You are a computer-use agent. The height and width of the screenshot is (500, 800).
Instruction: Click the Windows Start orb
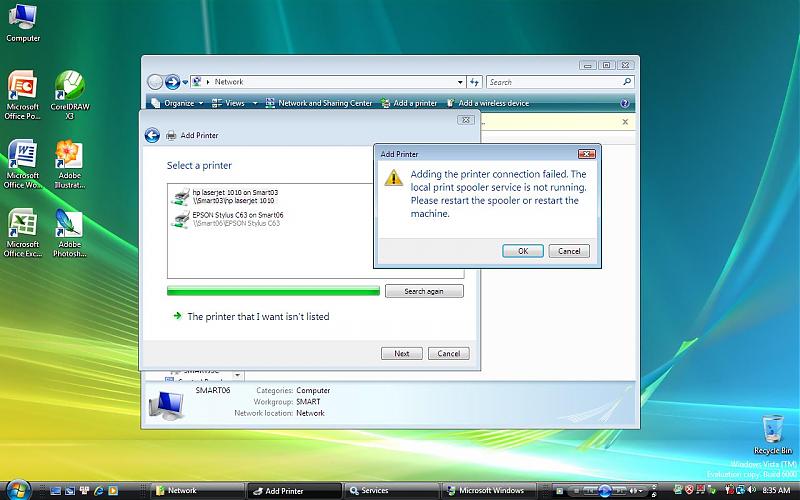[13, 490]
